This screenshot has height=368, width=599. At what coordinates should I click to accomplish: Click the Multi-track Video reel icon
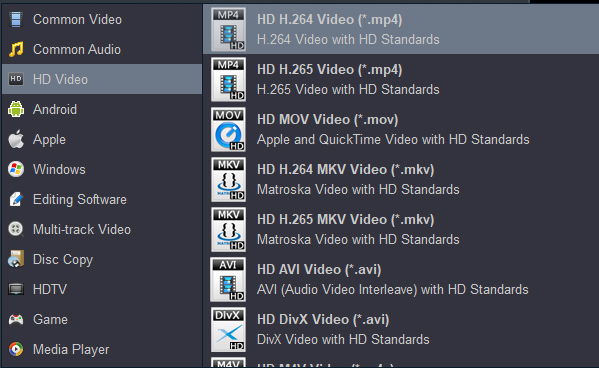[x=16, y=229]
